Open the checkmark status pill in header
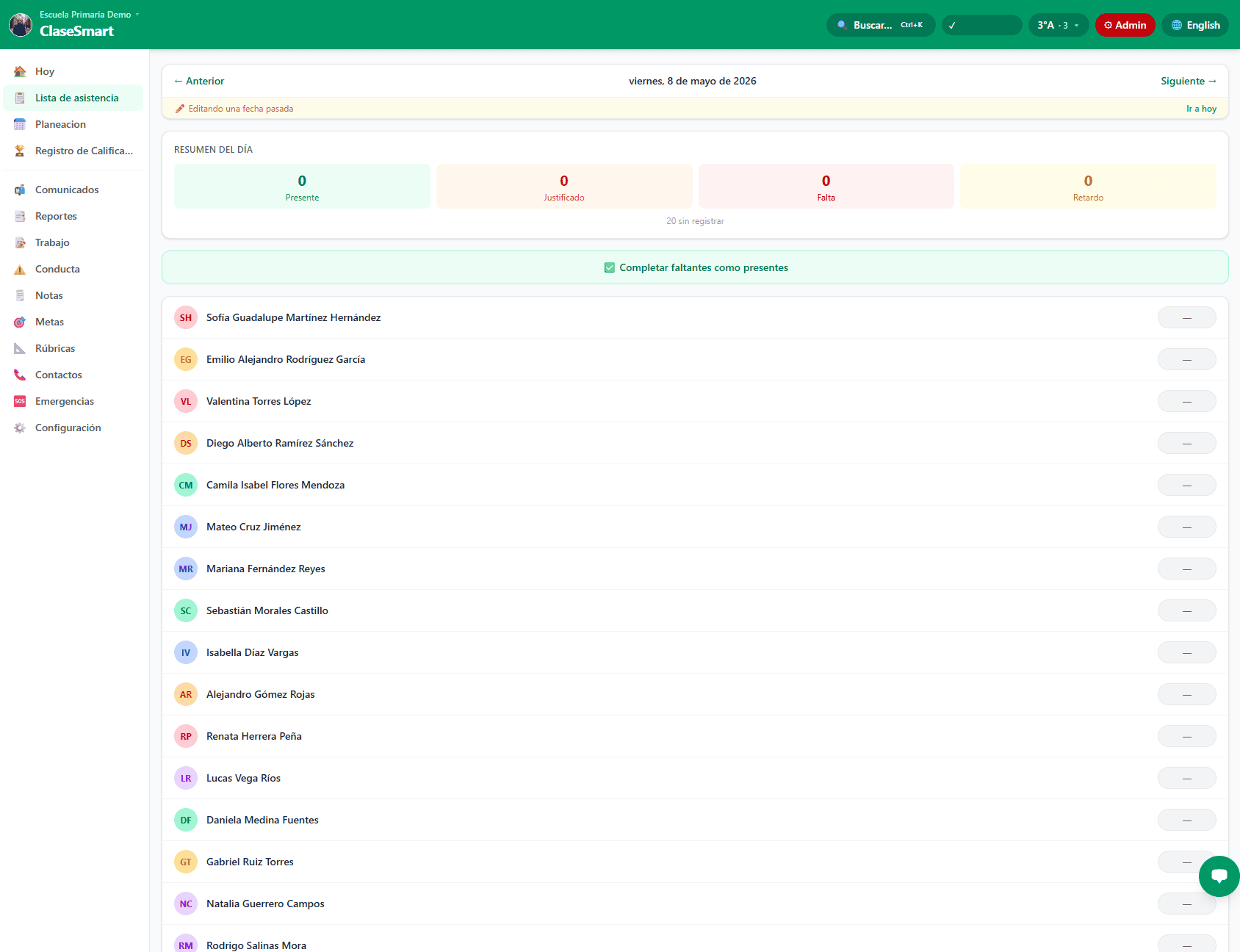Viewport: 1240px width, 952px height. 981,25
